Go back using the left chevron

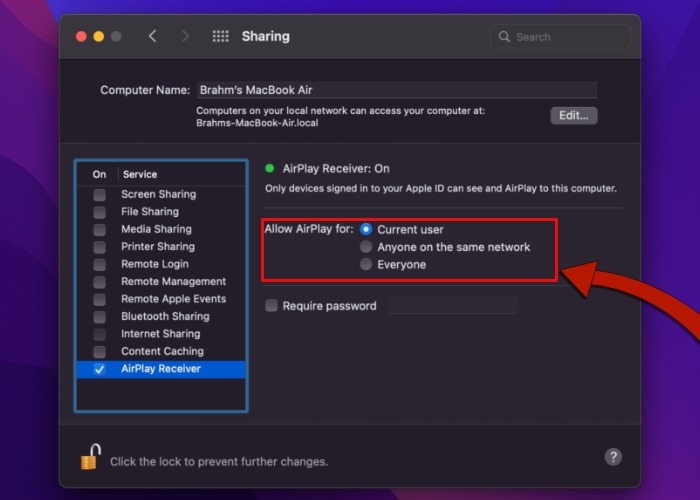[x=153, y=36]
